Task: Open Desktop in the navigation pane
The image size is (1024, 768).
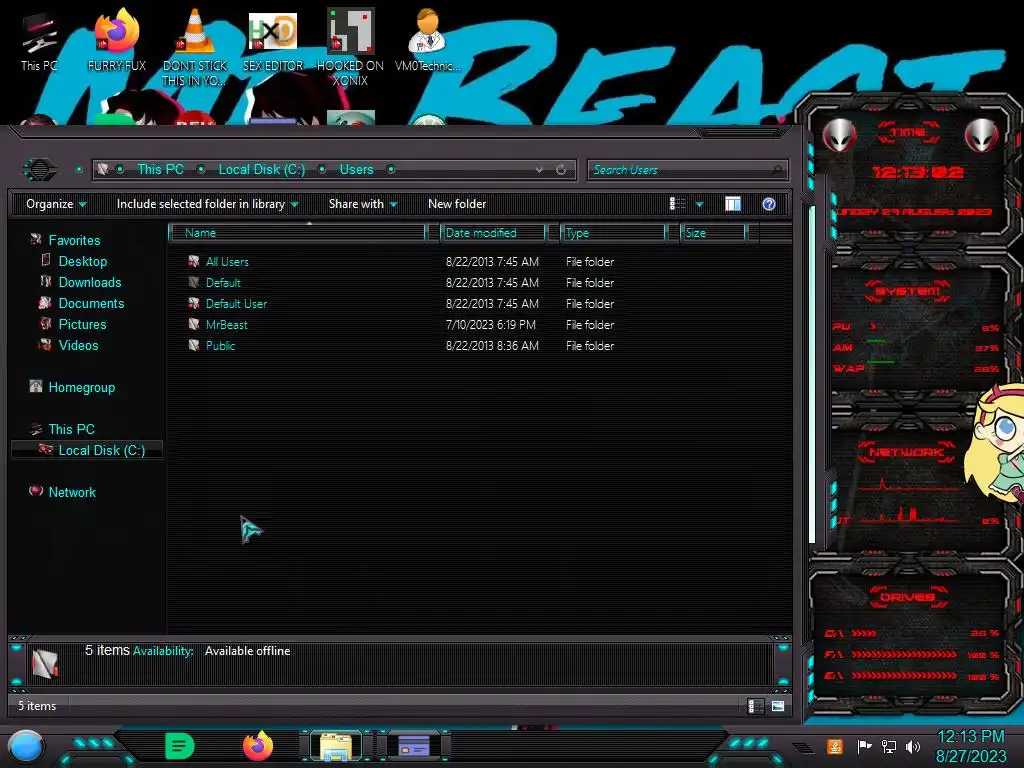Action: pos(83,261)
